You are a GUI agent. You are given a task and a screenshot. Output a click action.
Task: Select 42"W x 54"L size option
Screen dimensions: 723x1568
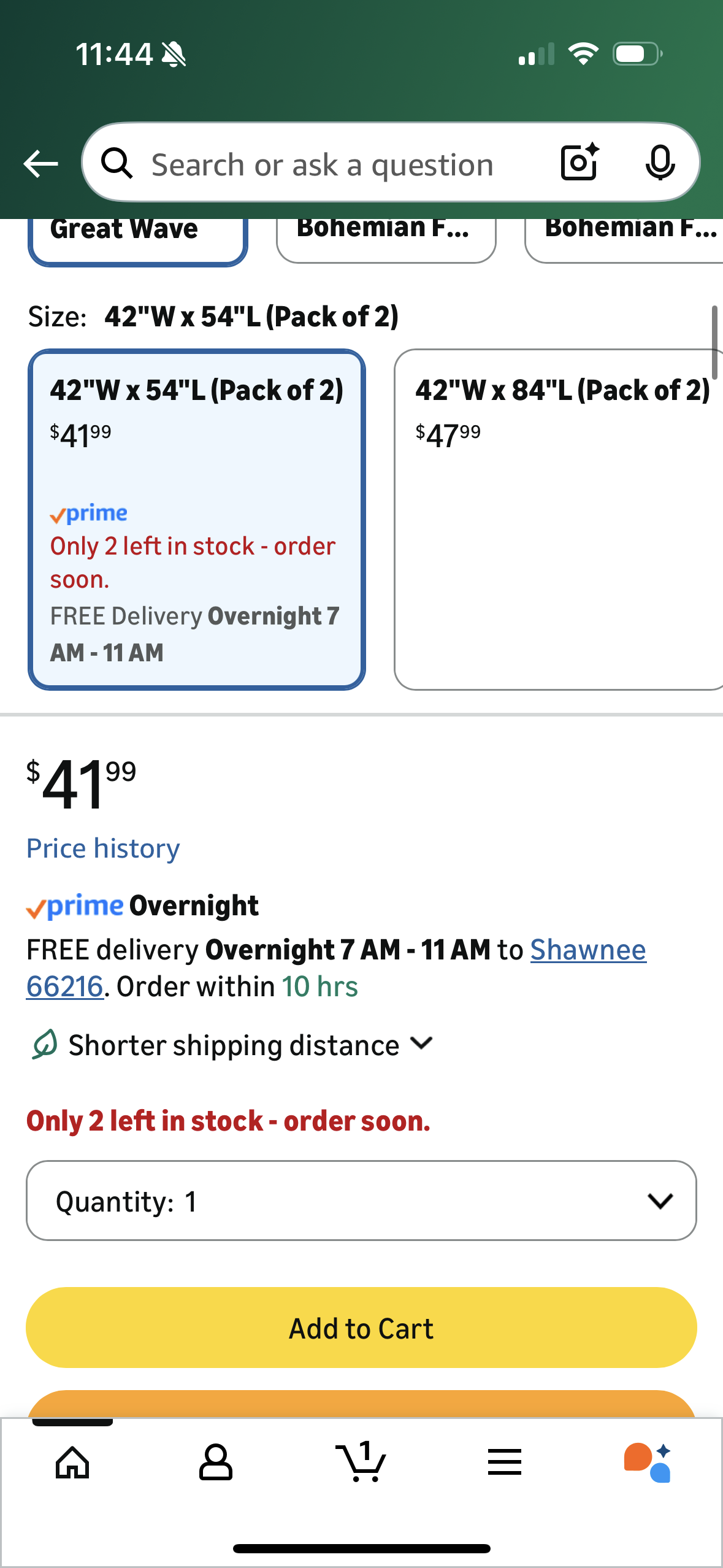[x=196, y=519]
